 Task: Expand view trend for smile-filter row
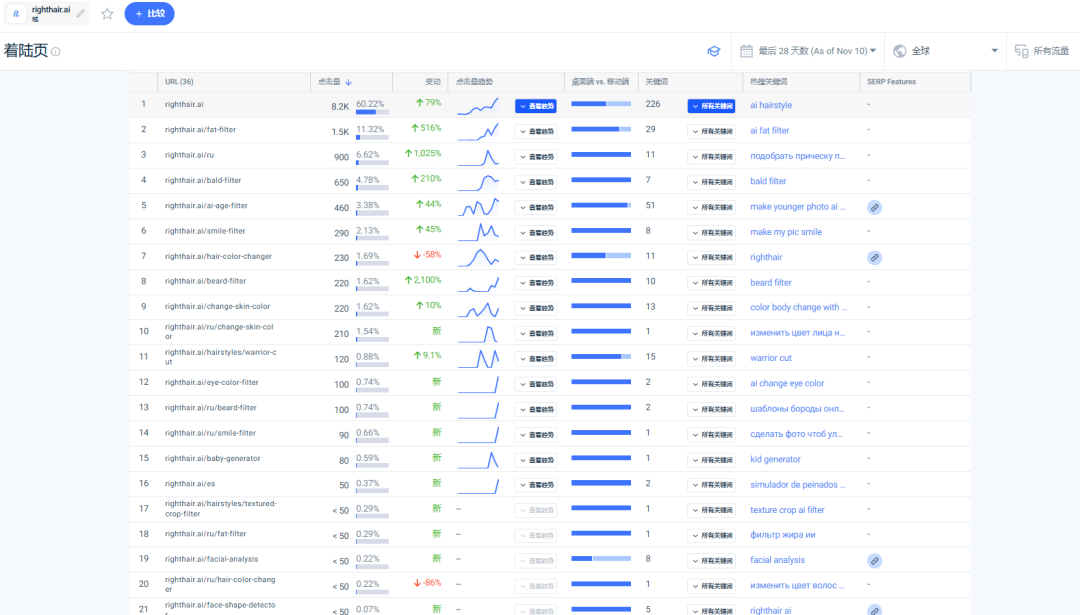pos(536,233)
